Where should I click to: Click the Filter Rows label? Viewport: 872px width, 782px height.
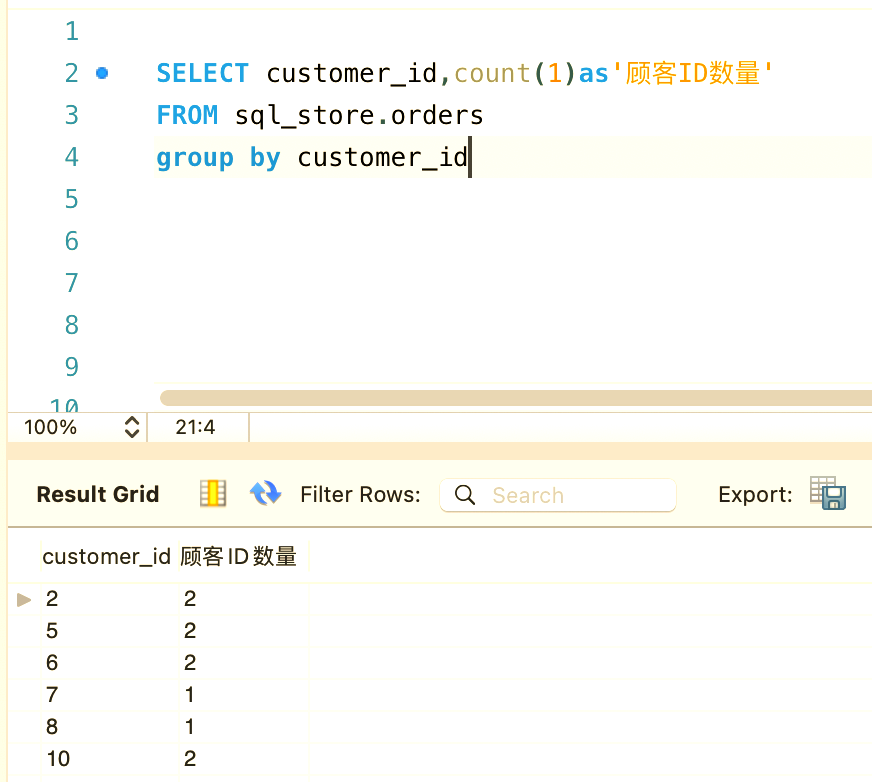(x=360, y=494)
